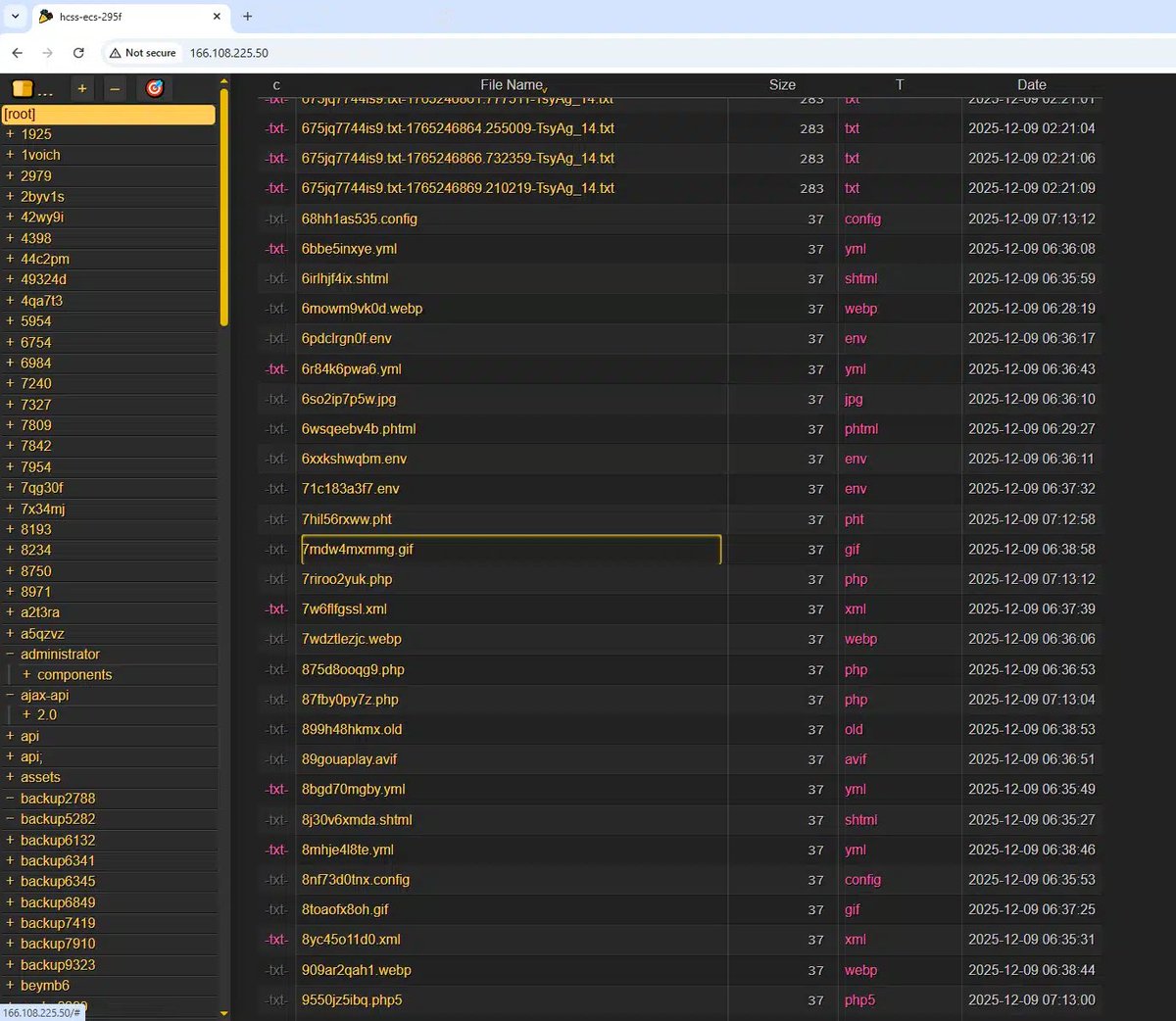Expand the 2.0 subfolder plus sign

[x=26, y=714]
